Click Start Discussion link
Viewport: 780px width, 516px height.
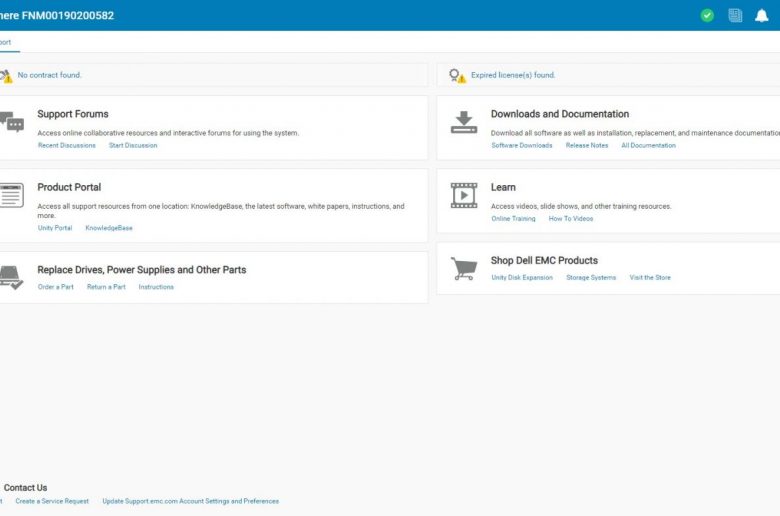[x=133, y=145]
